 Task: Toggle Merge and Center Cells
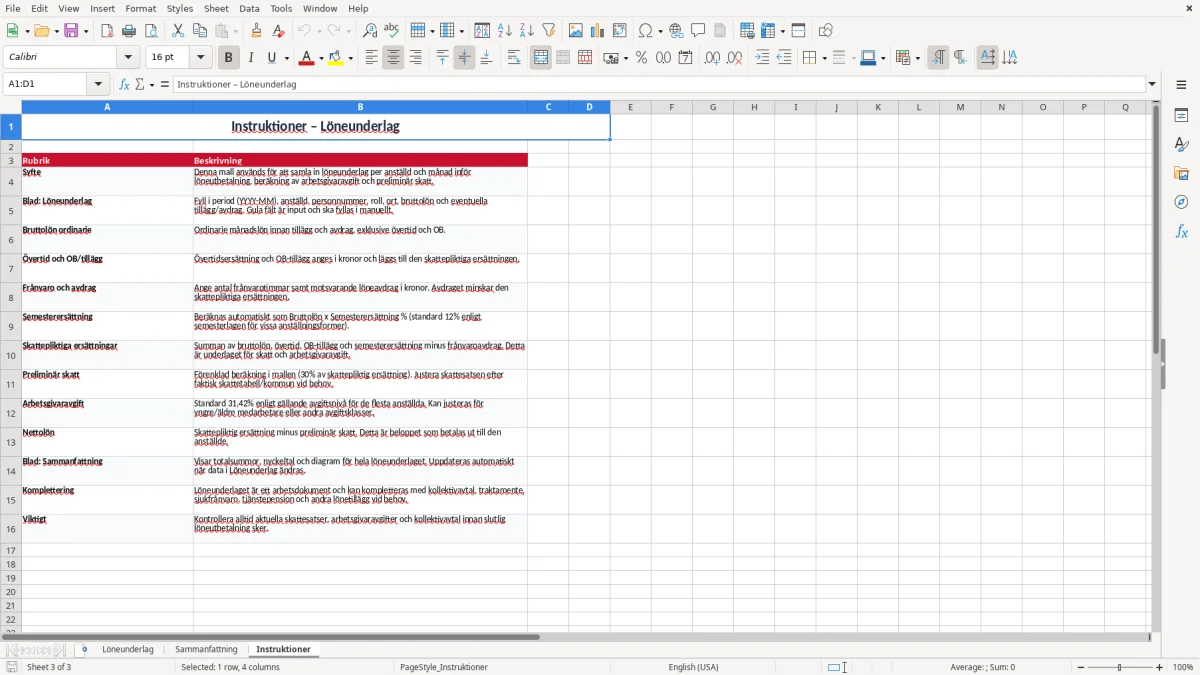(541, 58)
